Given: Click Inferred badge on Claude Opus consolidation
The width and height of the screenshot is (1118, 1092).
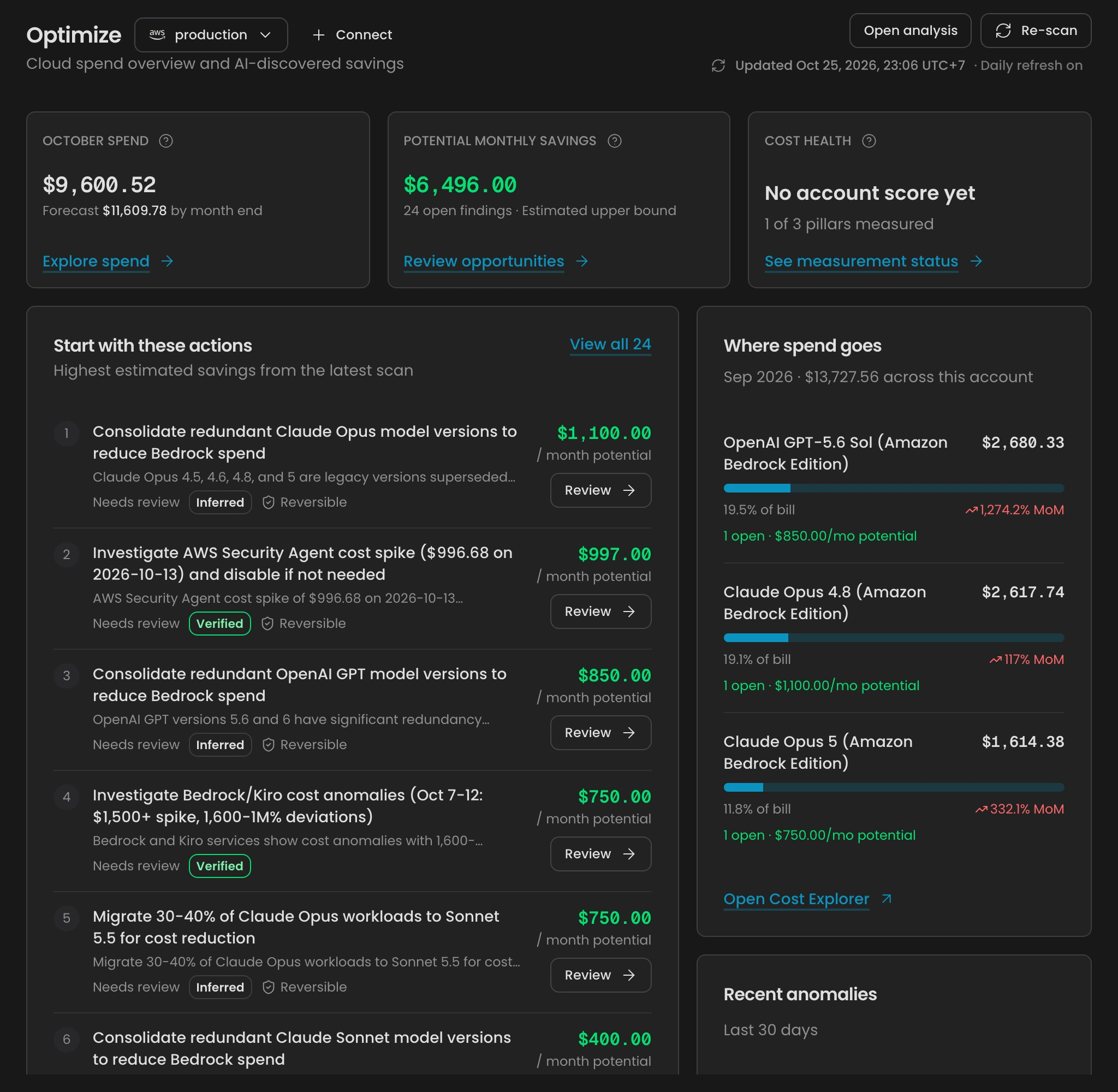Looking at the screenshot, I should pyautogui.click(x=220, y=502).
